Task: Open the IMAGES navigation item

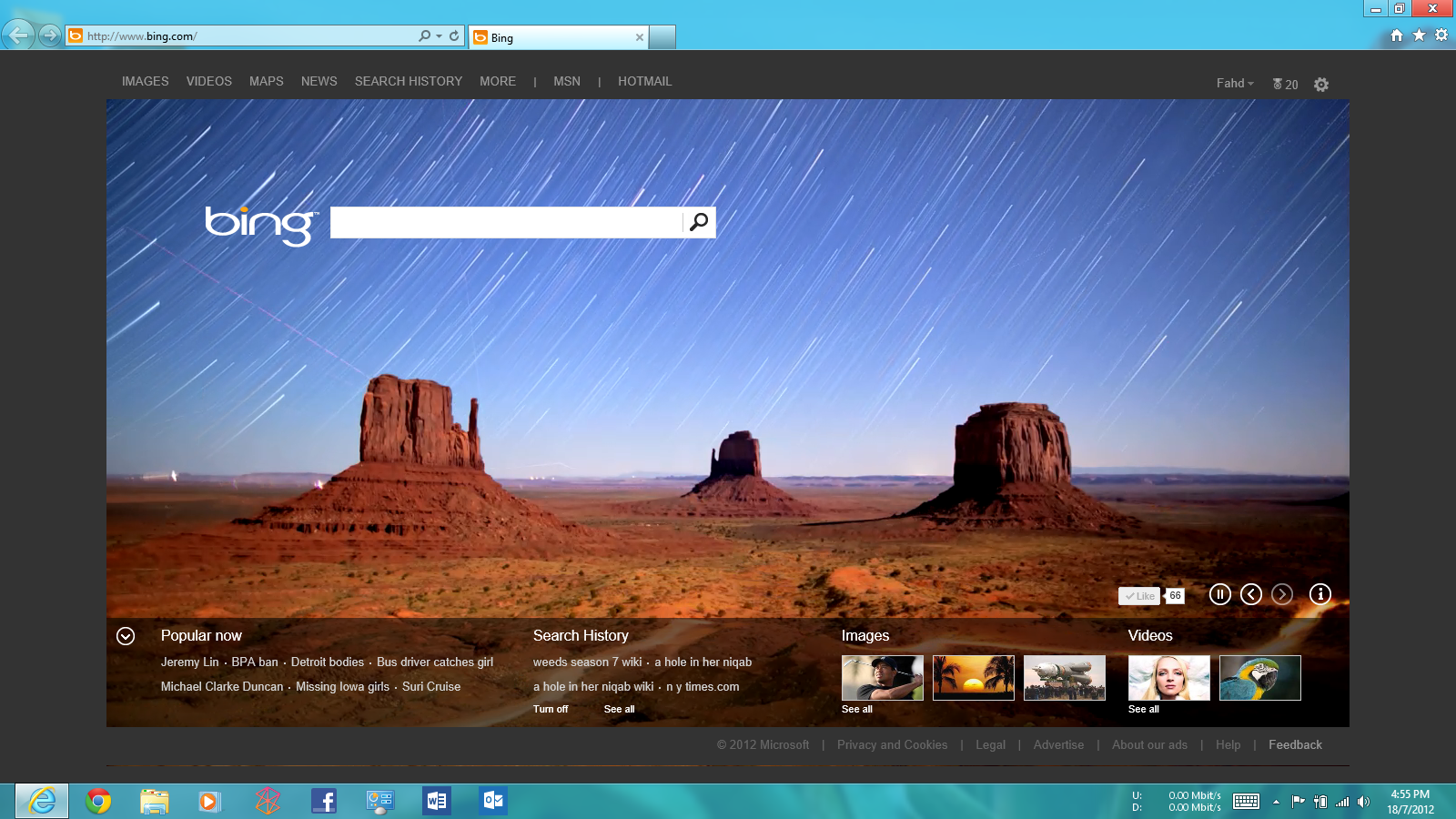Action: point(145,81)
